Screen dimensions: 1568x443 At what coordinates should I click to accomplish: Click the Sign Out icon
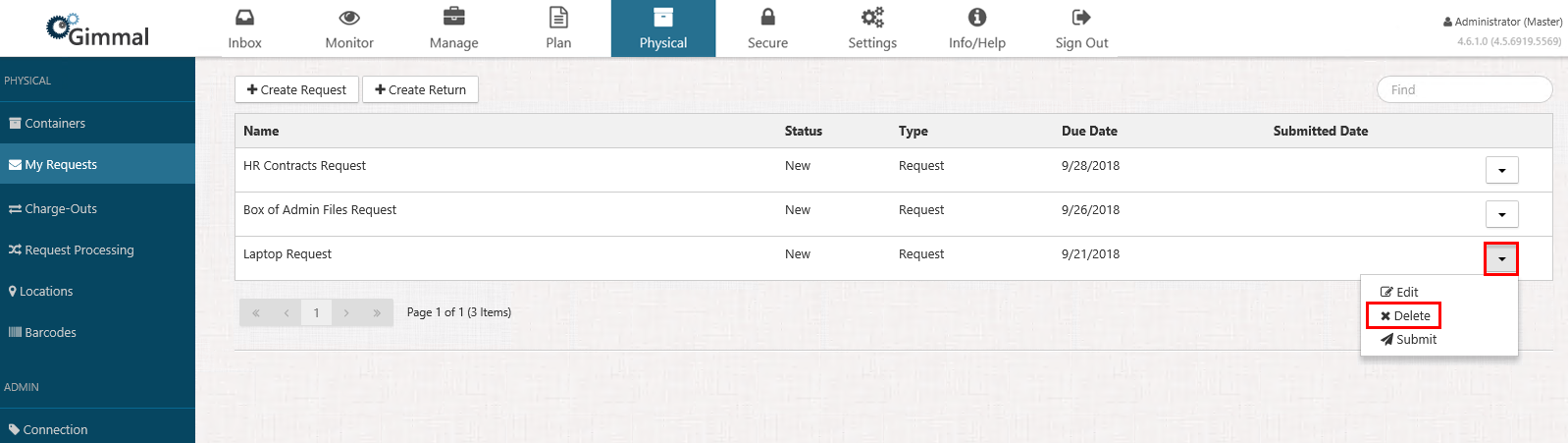tap(1081, 18)
